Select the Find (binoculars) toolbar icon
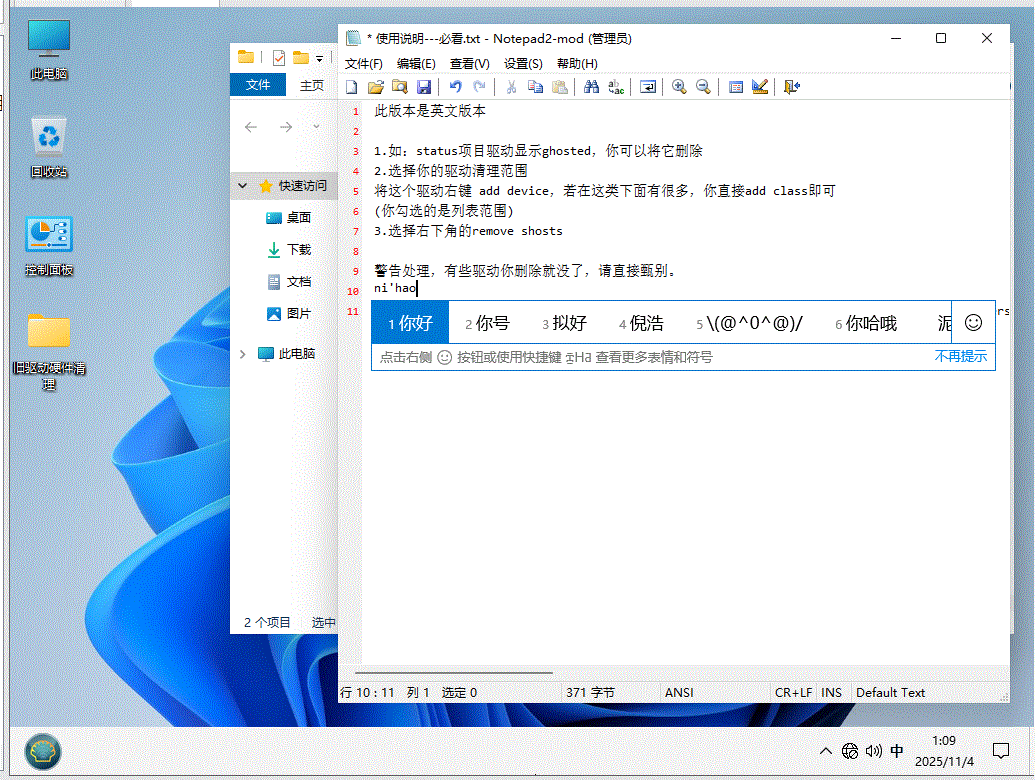 click(591, 87)
